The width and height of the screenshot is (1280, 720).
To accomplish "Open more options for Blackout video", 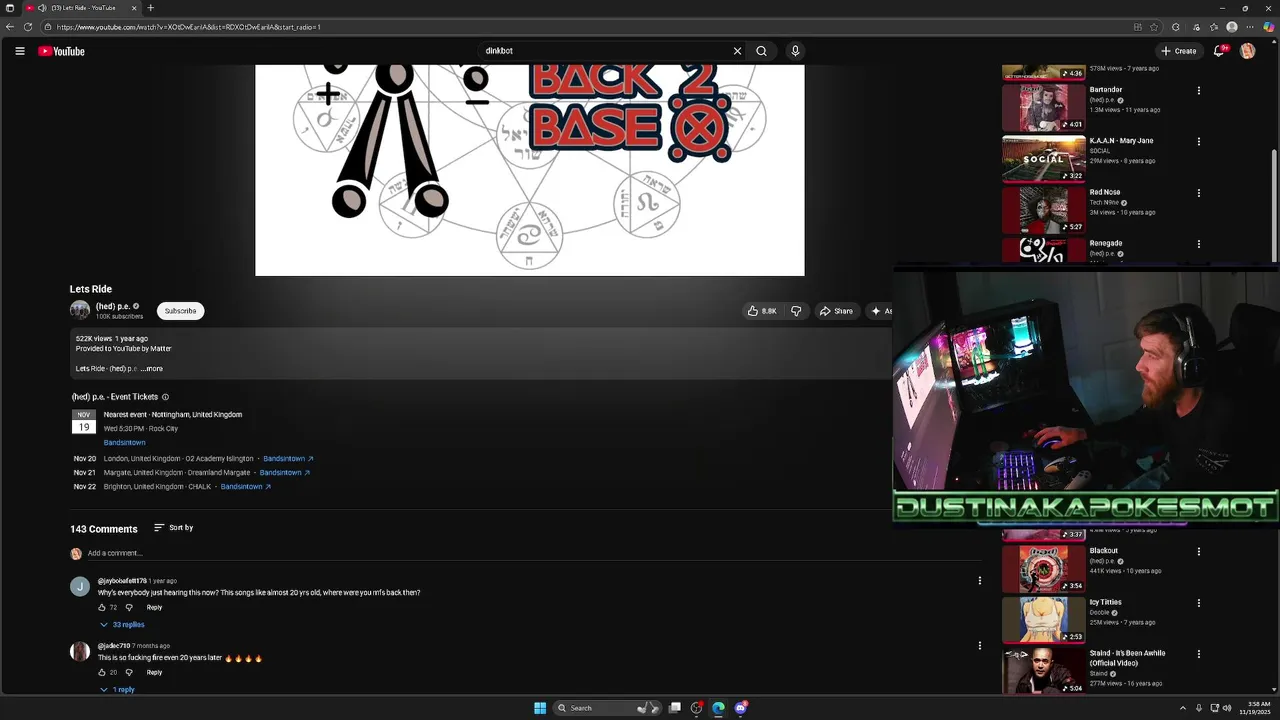I will coord(1198,551).
